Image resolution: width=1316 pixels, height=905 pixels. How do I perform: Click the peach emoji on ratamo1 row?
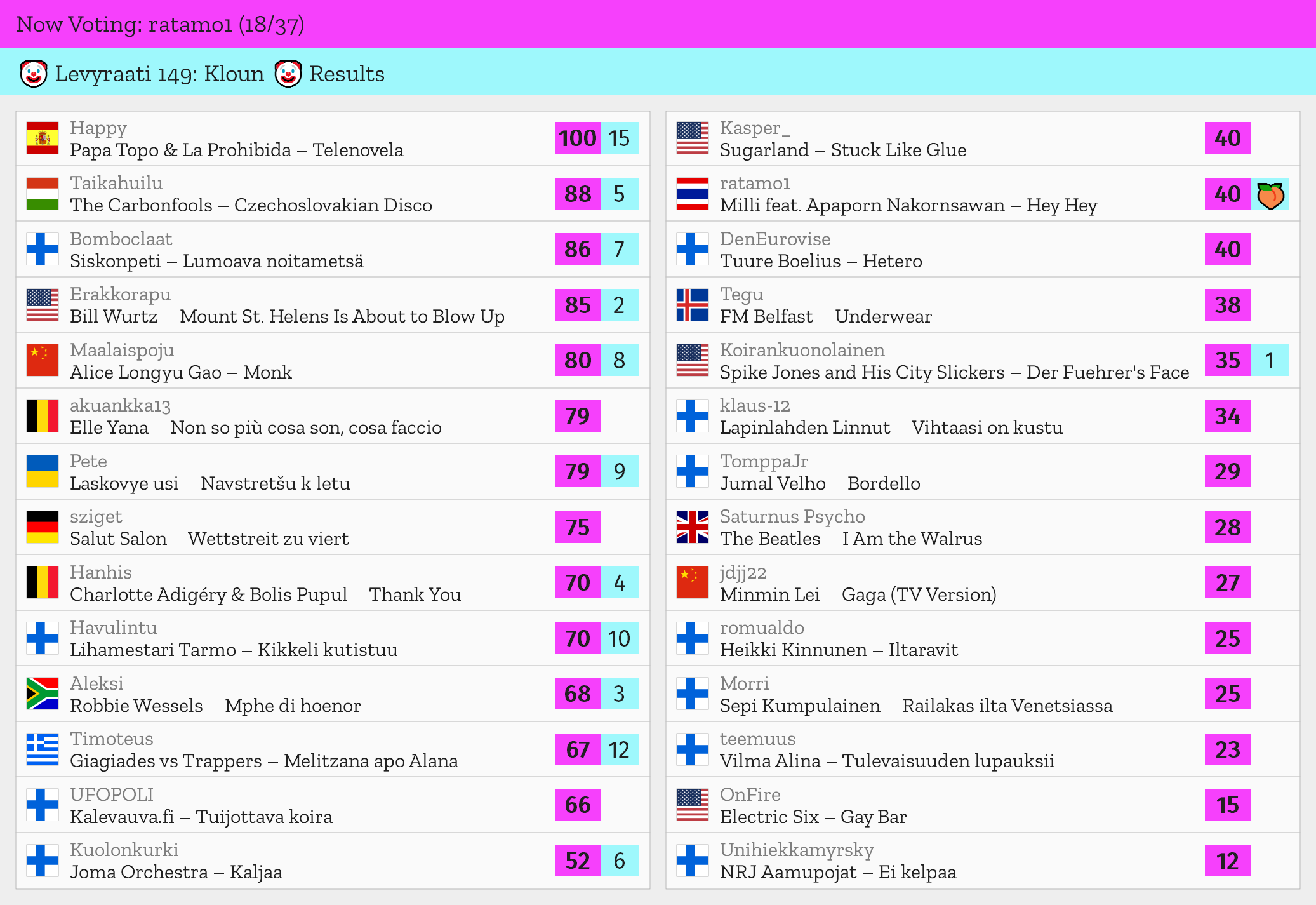[x=1270, y=194]
